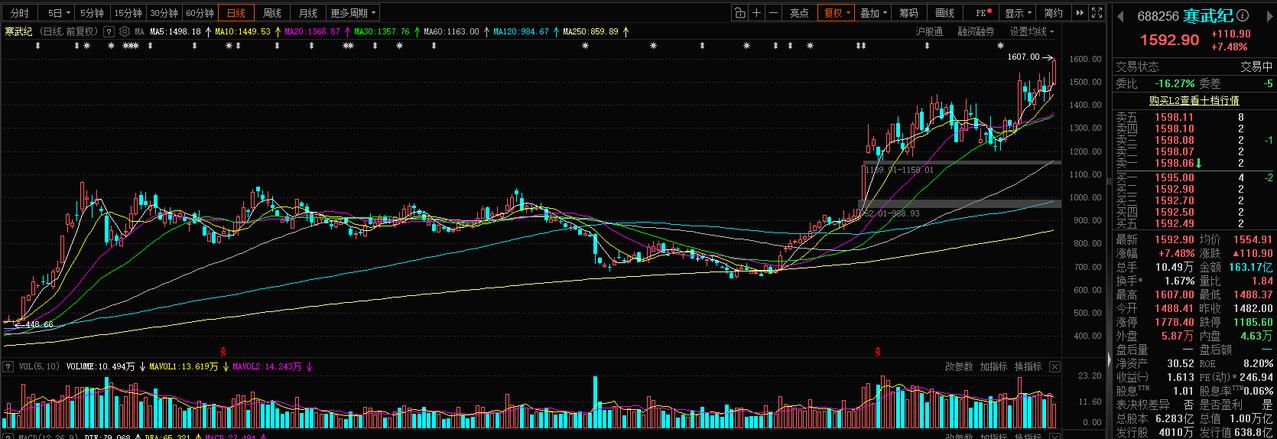The width and height of the screenshot is (1277, 439).
Task: Click the red S marker near chart start
Action: point(223,352)
